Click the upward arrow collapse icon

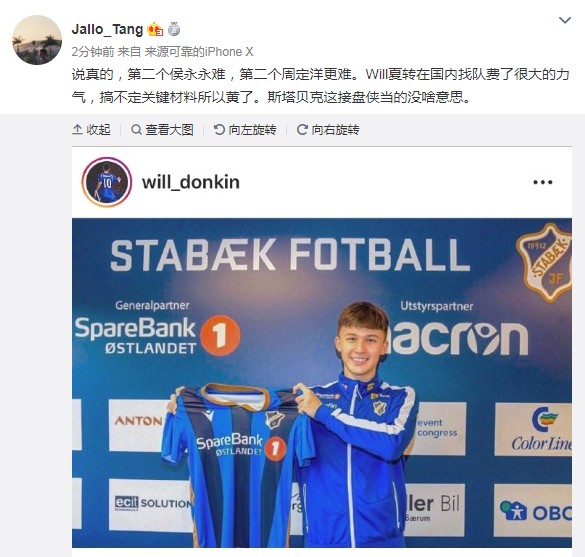click(77, 129)
